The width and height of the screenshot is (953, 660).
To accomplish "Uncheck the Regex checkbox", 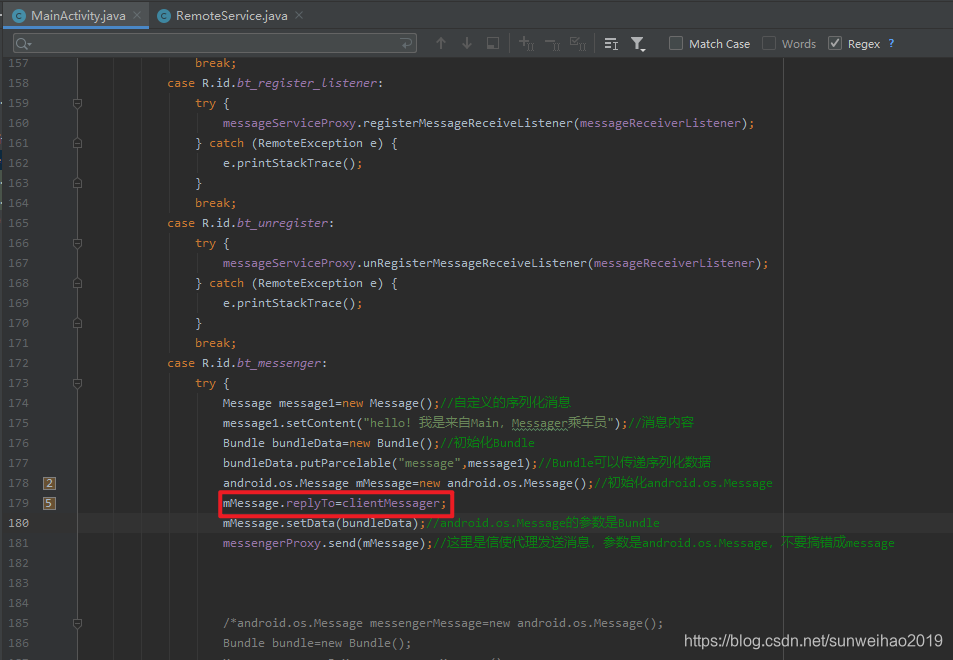I will point(835,43).
